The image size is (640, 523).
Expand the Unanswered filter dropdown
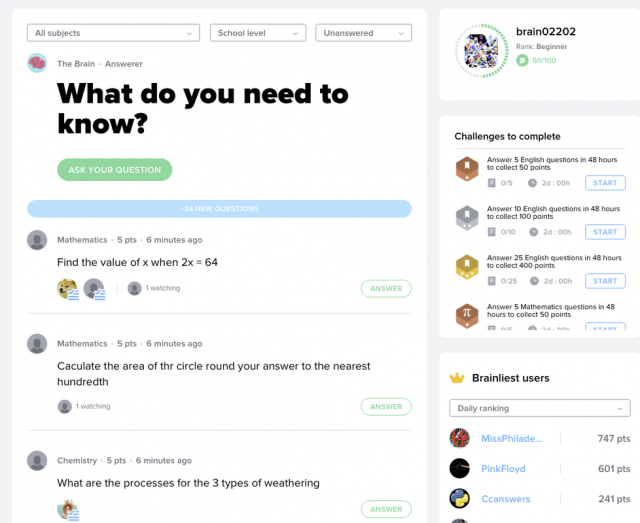pyautogui.click(x=363, y=33)
